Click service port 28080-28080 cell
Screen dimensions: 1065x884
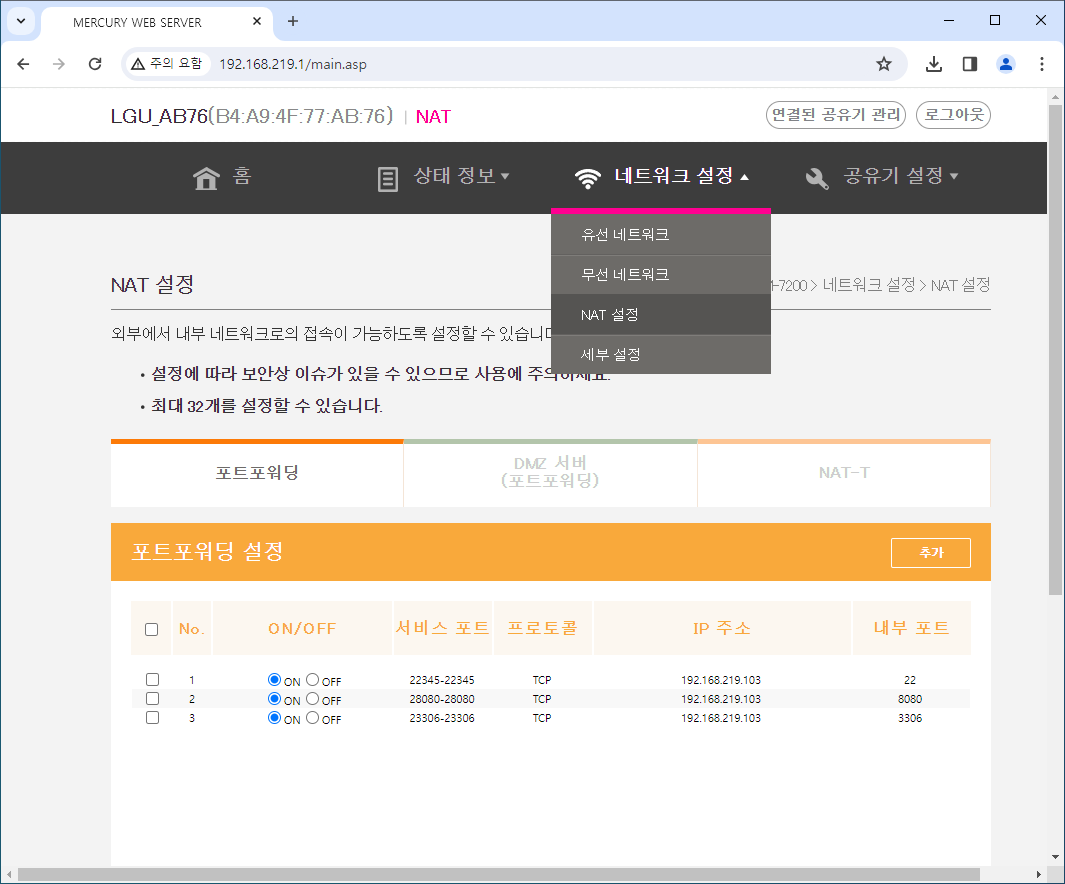pos(442,699)
